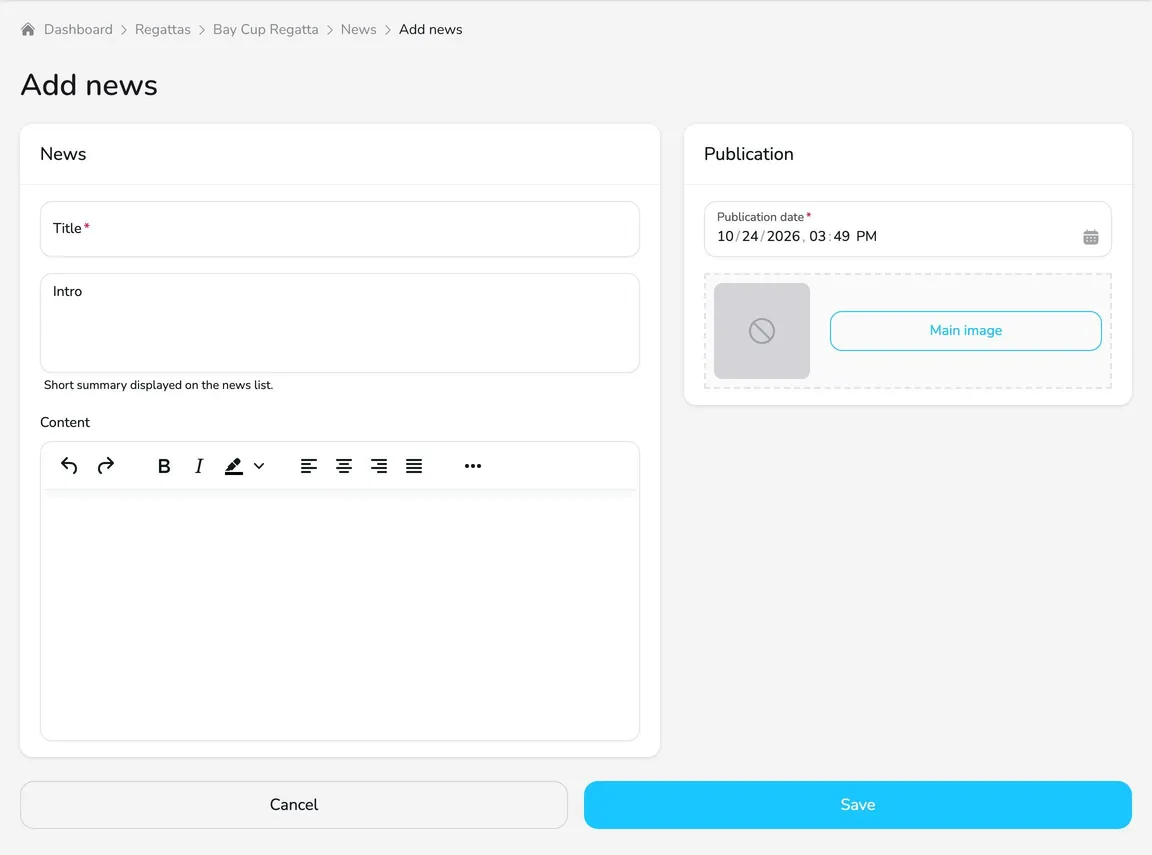Select the minutes 49 in publication date
Screen dimensions: 1152x855
[841, 237]
